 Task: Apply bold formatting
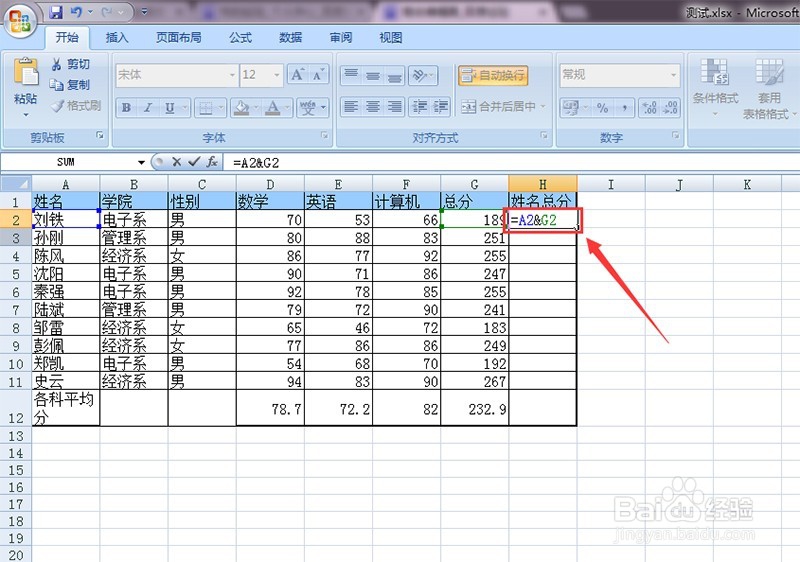126,108
